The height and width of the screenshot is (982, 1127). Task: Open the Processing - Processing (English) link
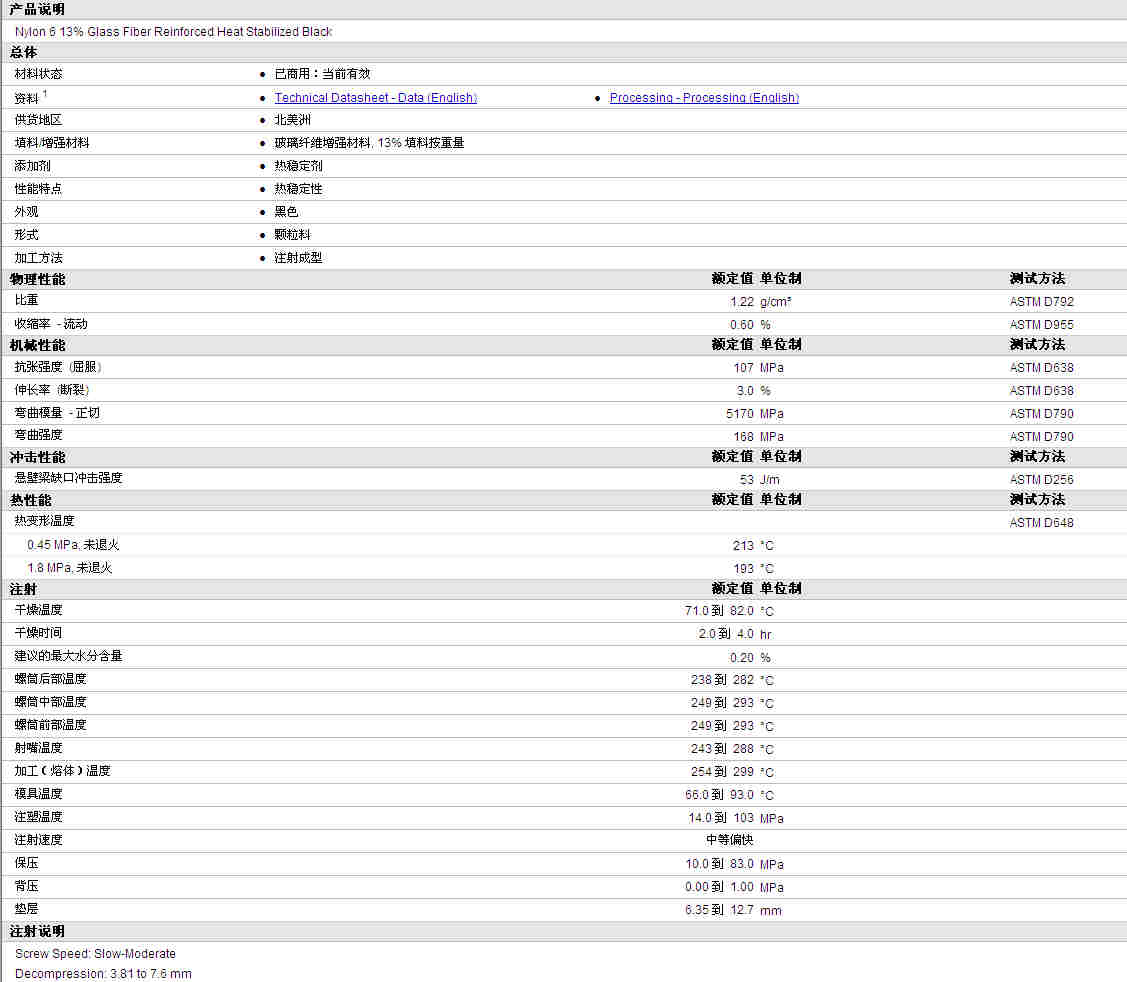pyautogui.click(x=704, y=98)
